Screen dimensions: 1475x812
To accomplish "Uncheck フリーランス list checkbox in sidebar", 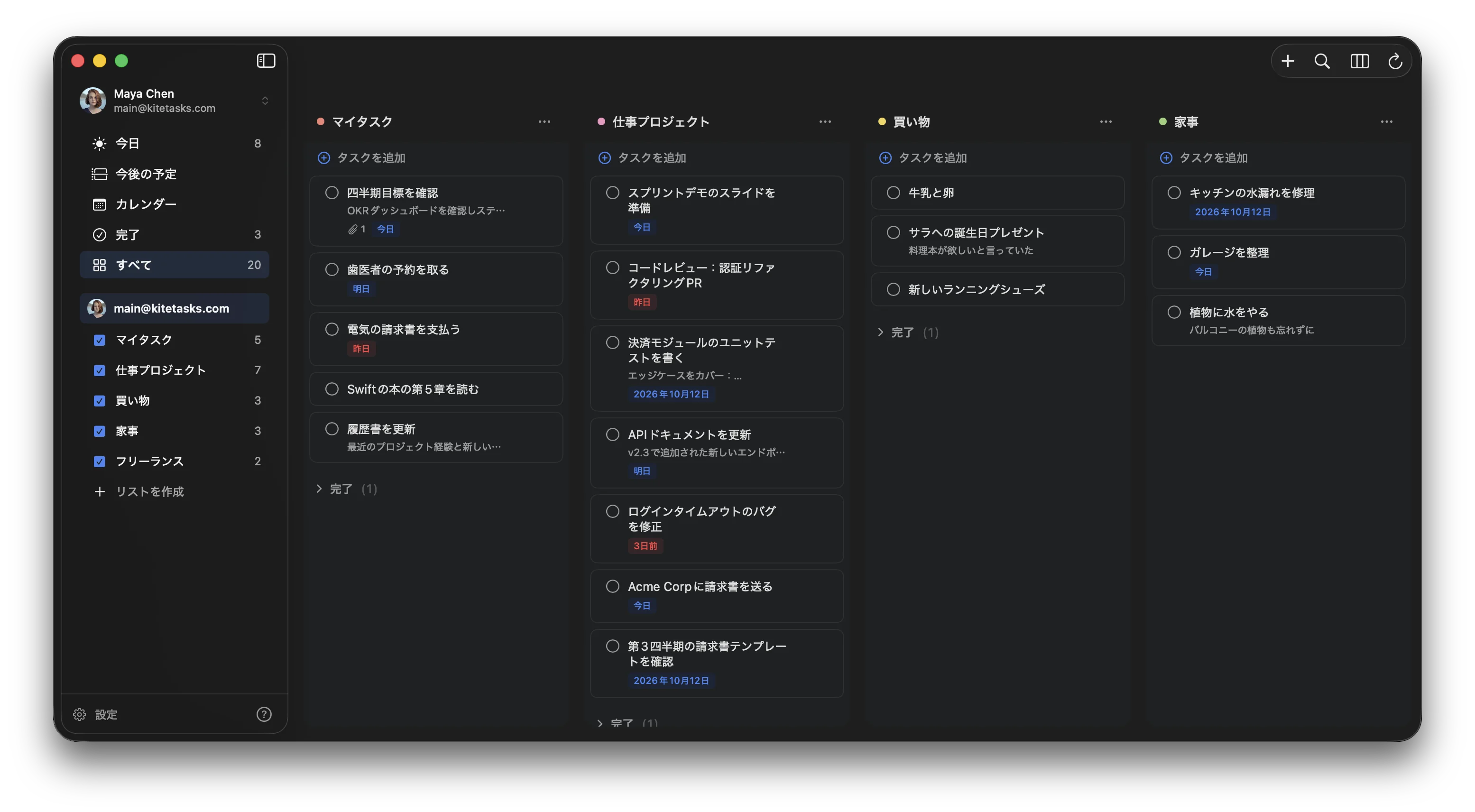I will click(x=99, y=461).
